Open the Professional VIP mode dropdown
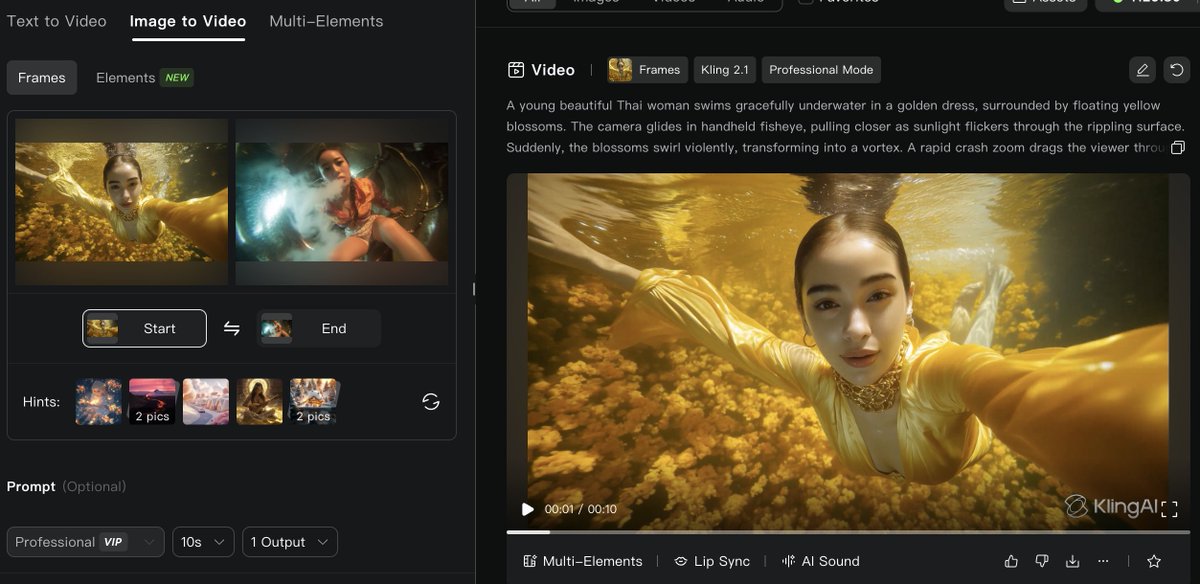 point(86,542)
